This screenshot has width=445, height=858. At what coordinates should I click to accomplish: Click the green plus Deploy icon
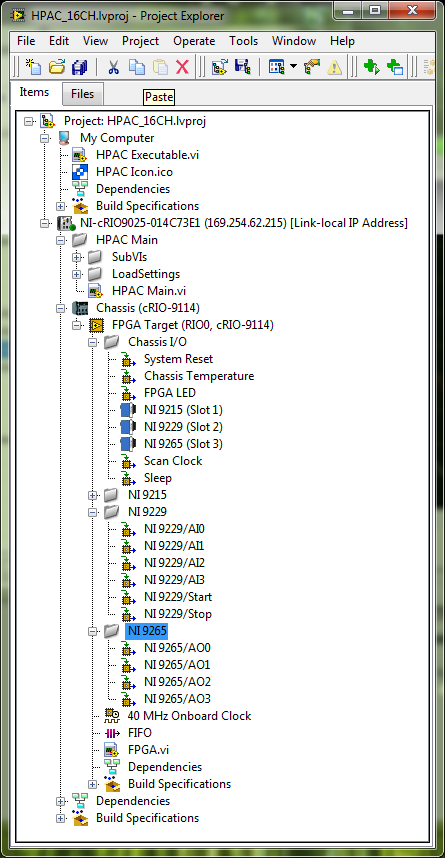point(395,68)
